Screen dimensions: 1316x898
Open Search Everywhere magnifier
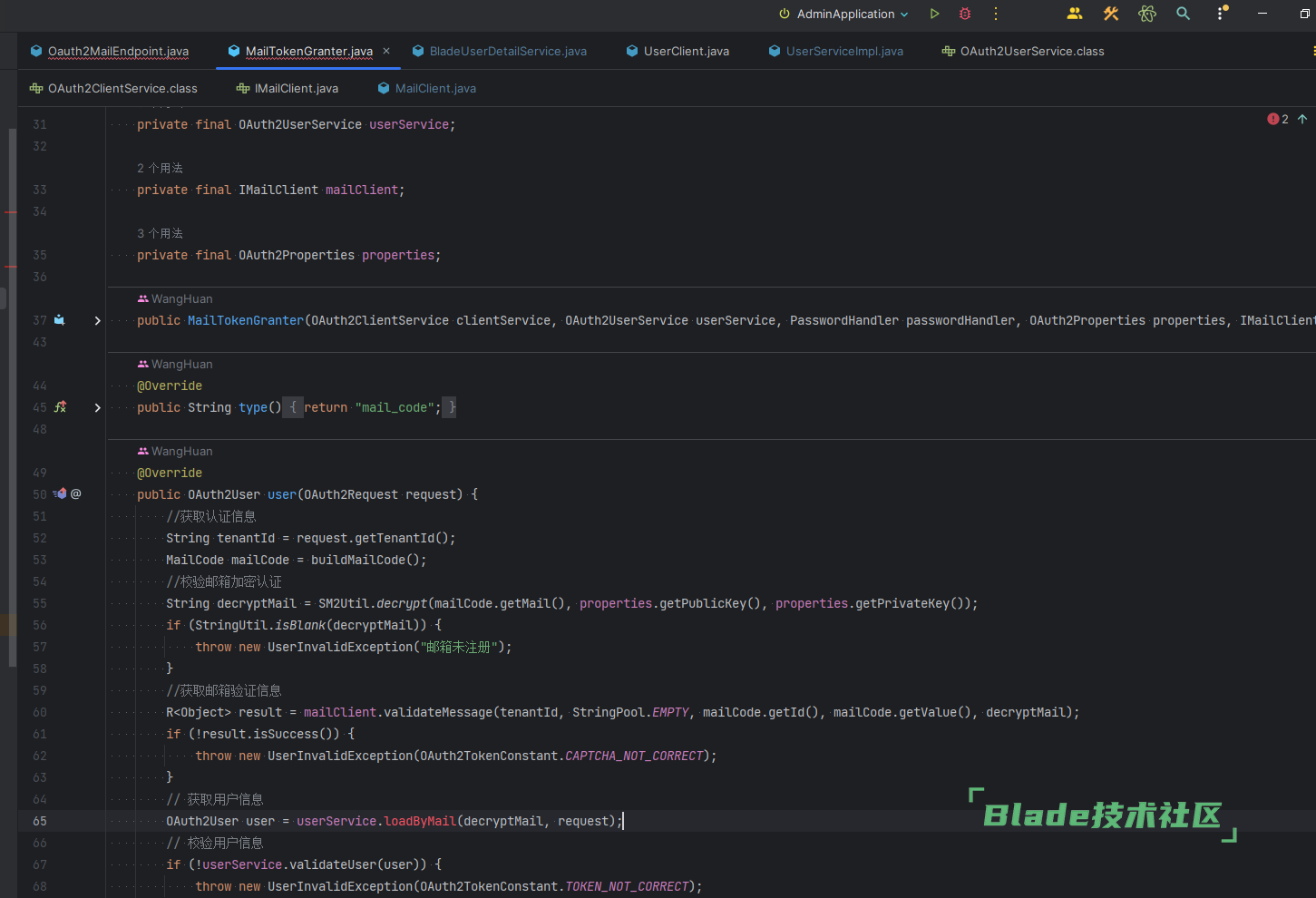click(x=1184, y=14)
